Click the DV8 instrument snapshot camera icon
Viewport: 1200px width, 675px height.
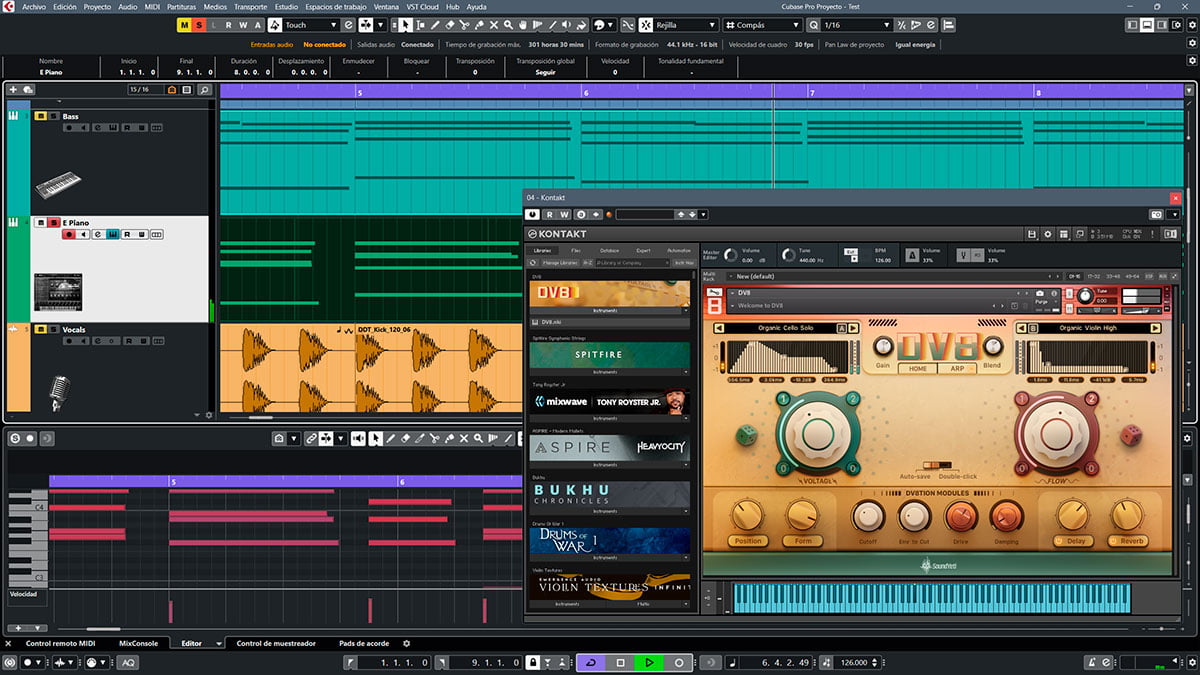tap(1040, 293)
